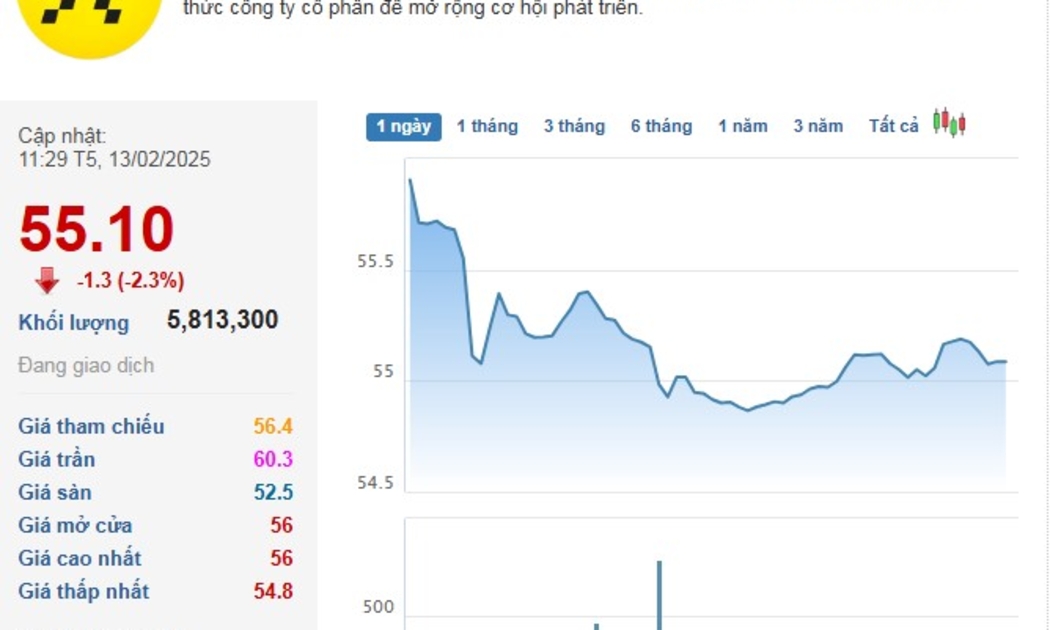This screenshot has width=1050, height=630.
Task: Click the "Giá thấp nhất" row label
Action: click(84, 591)
